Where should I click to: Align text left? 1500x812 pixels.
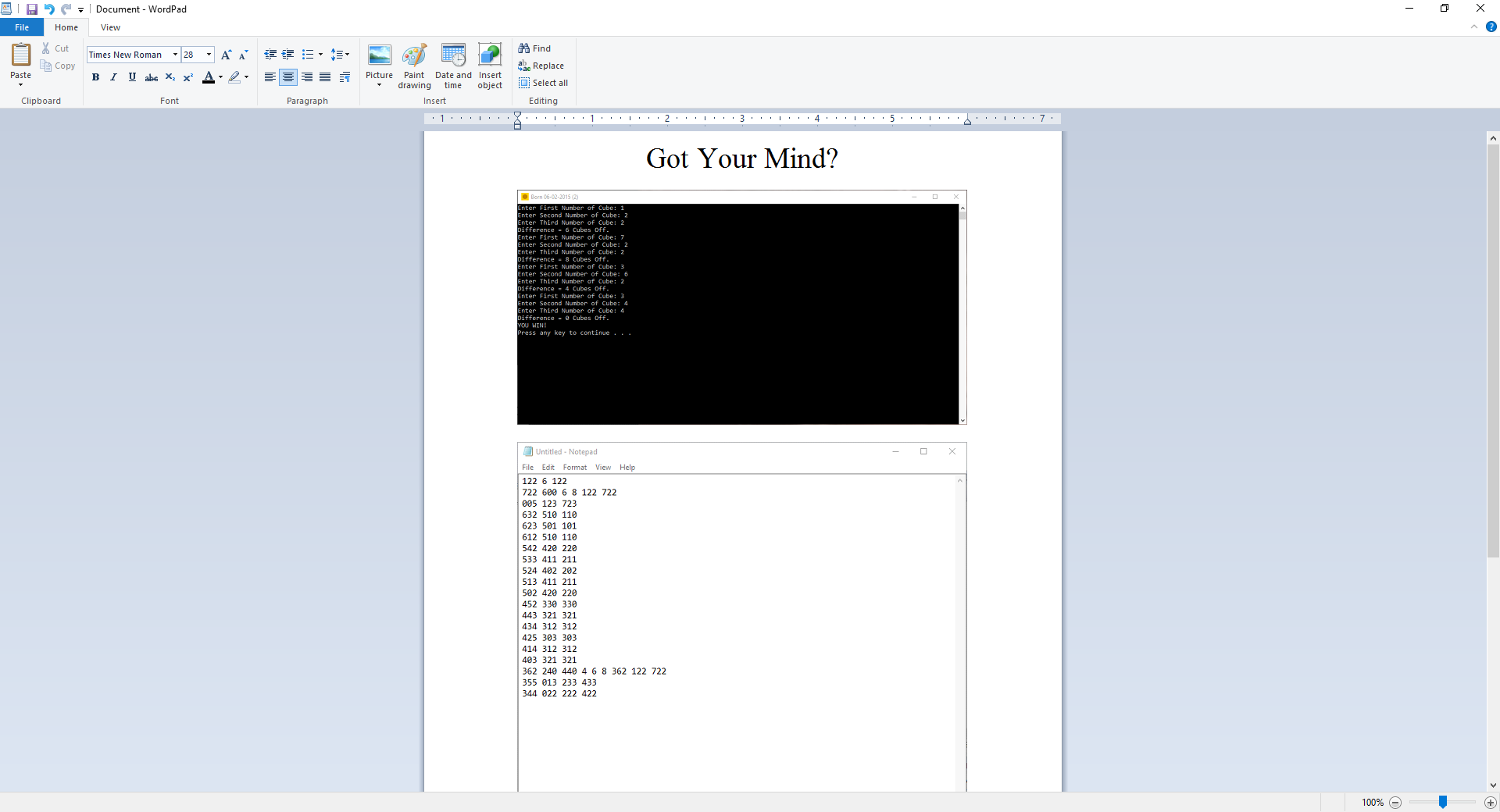click(x=270, y=77)
